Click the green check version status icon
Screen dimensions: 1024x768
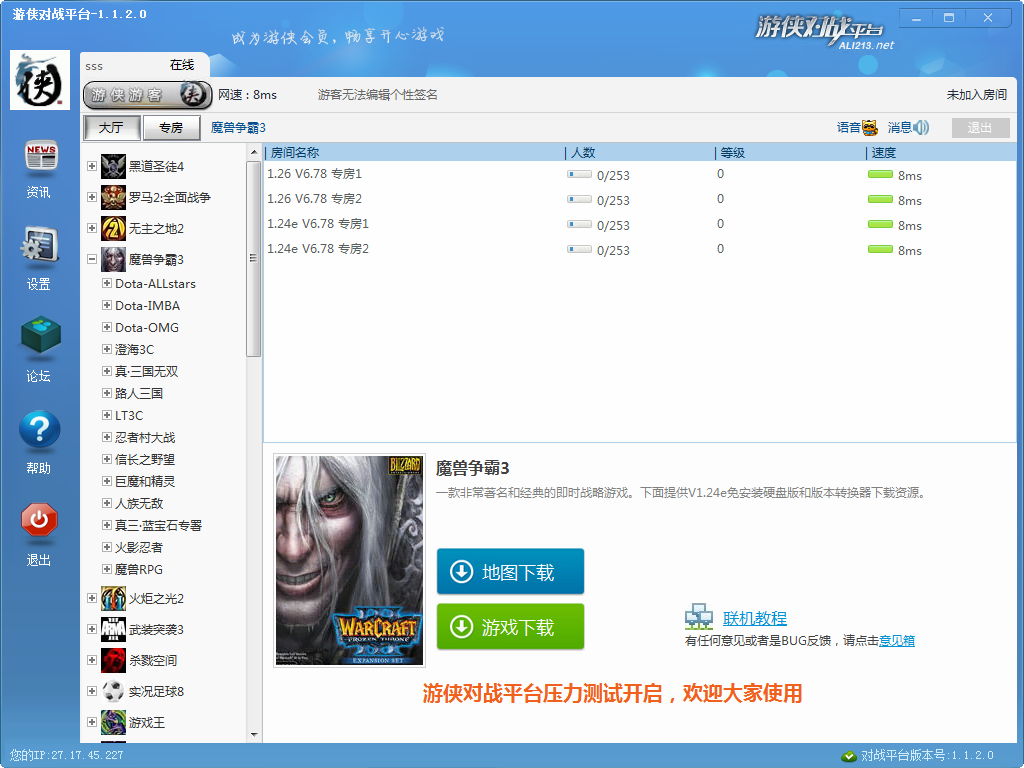[849, 756]
